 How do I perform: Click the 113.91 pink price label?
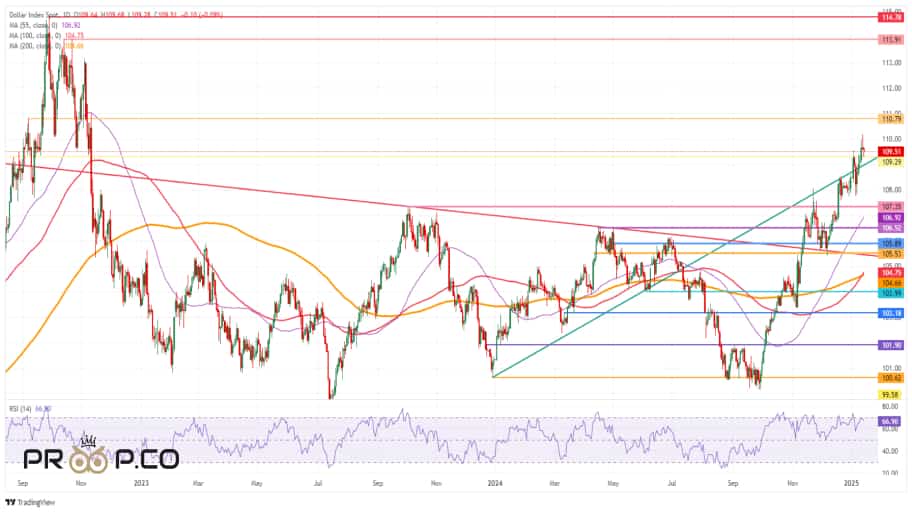pos(890,40)
